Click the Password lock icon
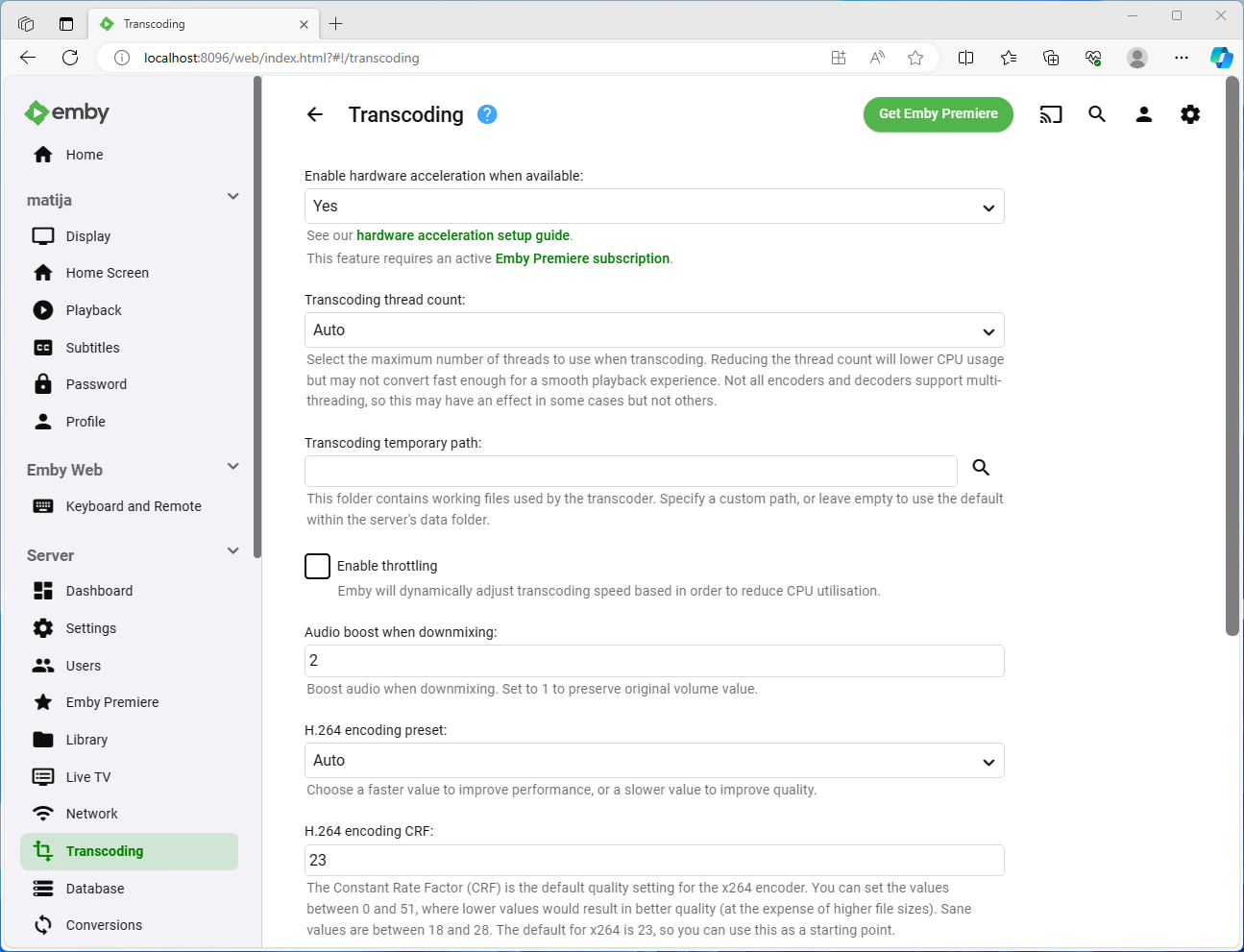Image resolution: width=1244 pixels, height=952 pixels. click(x=43, y=384)
